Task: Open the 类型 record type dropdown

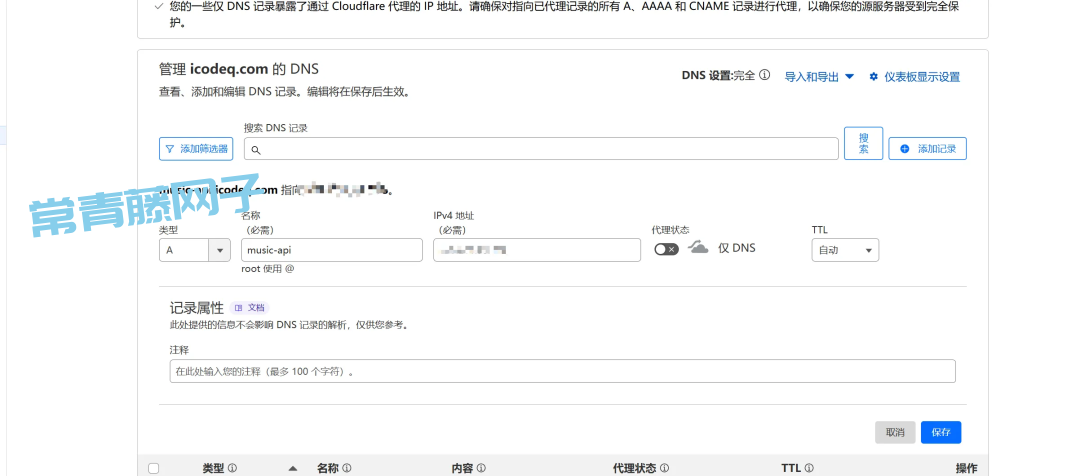Action: click(195, 250)
